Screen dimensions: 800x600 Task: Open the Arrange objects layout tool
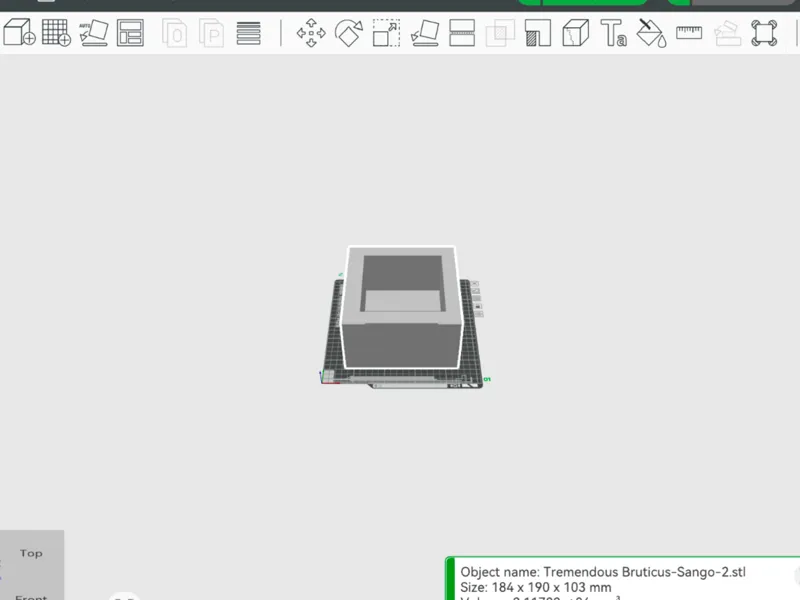(130, 33)
